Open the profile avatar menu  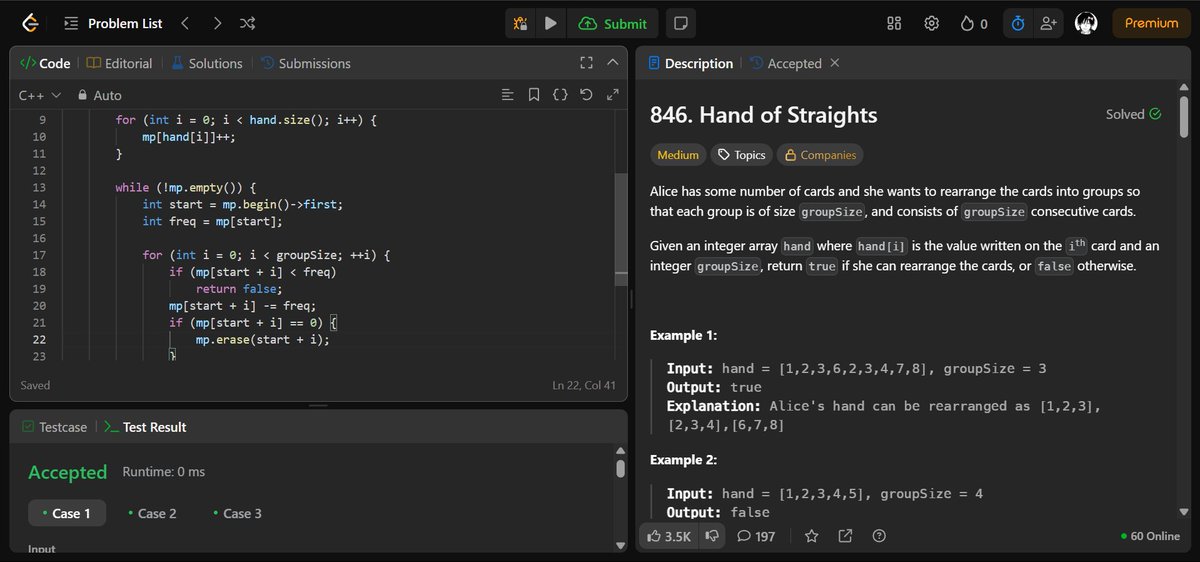tap(1087, 23)
